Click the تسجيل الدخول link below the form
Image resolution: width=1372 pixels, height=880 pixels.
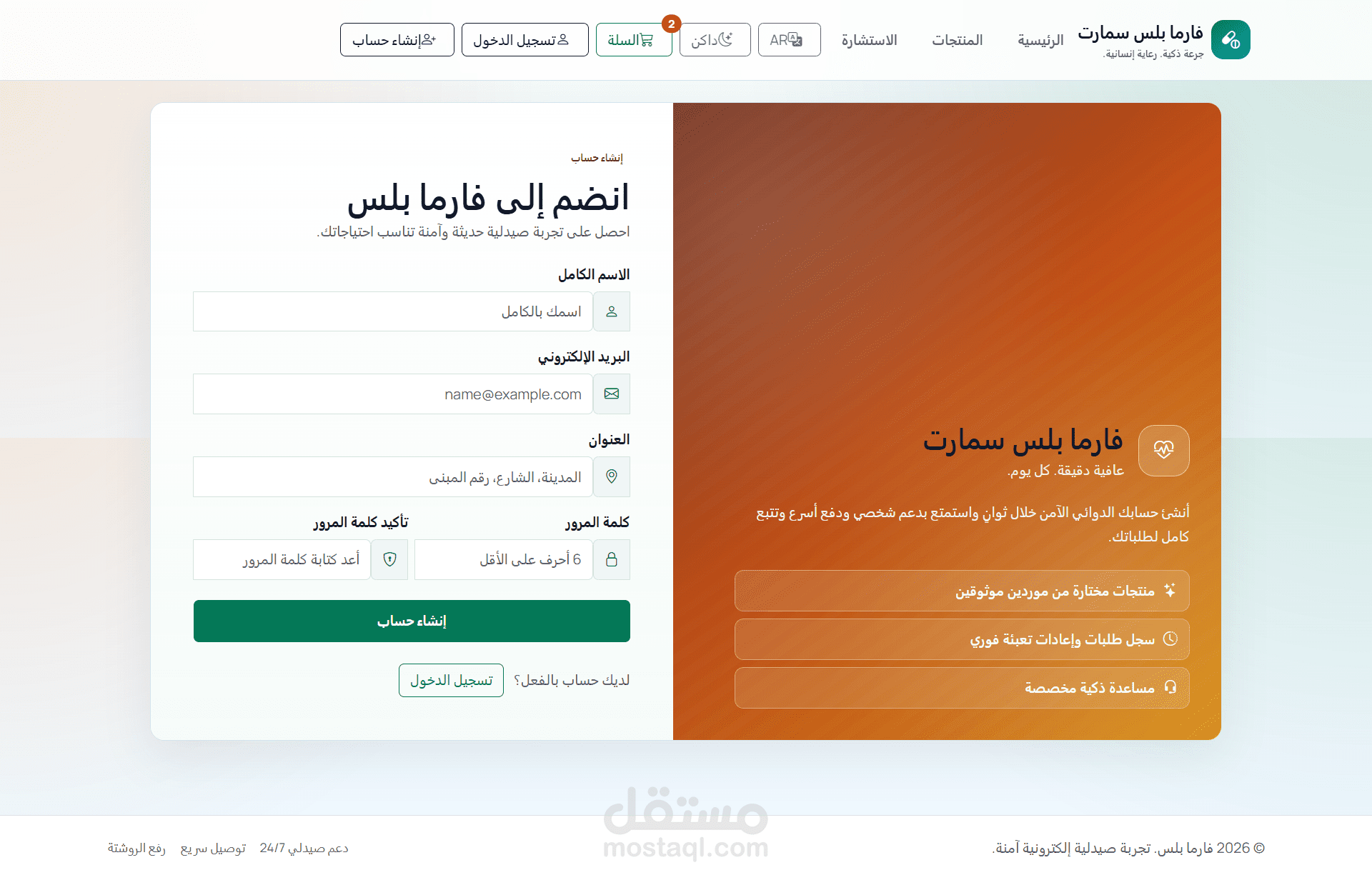click(x=451, y=680)
